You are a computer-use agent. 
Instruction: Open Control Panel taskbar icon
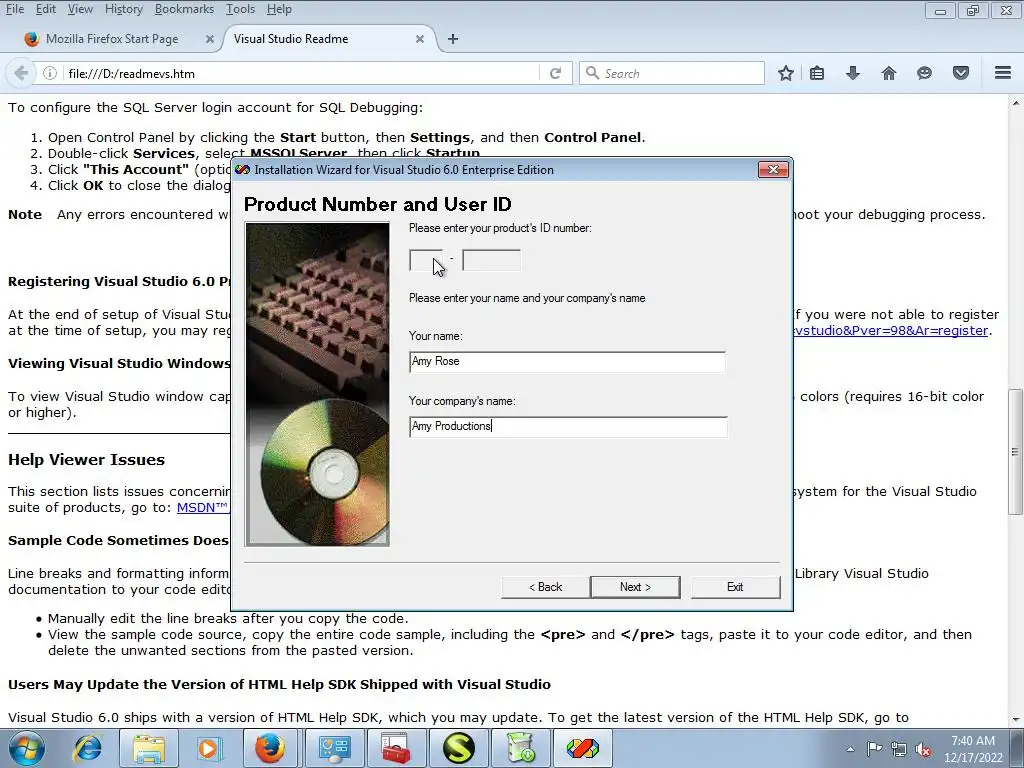pos(334,748)
